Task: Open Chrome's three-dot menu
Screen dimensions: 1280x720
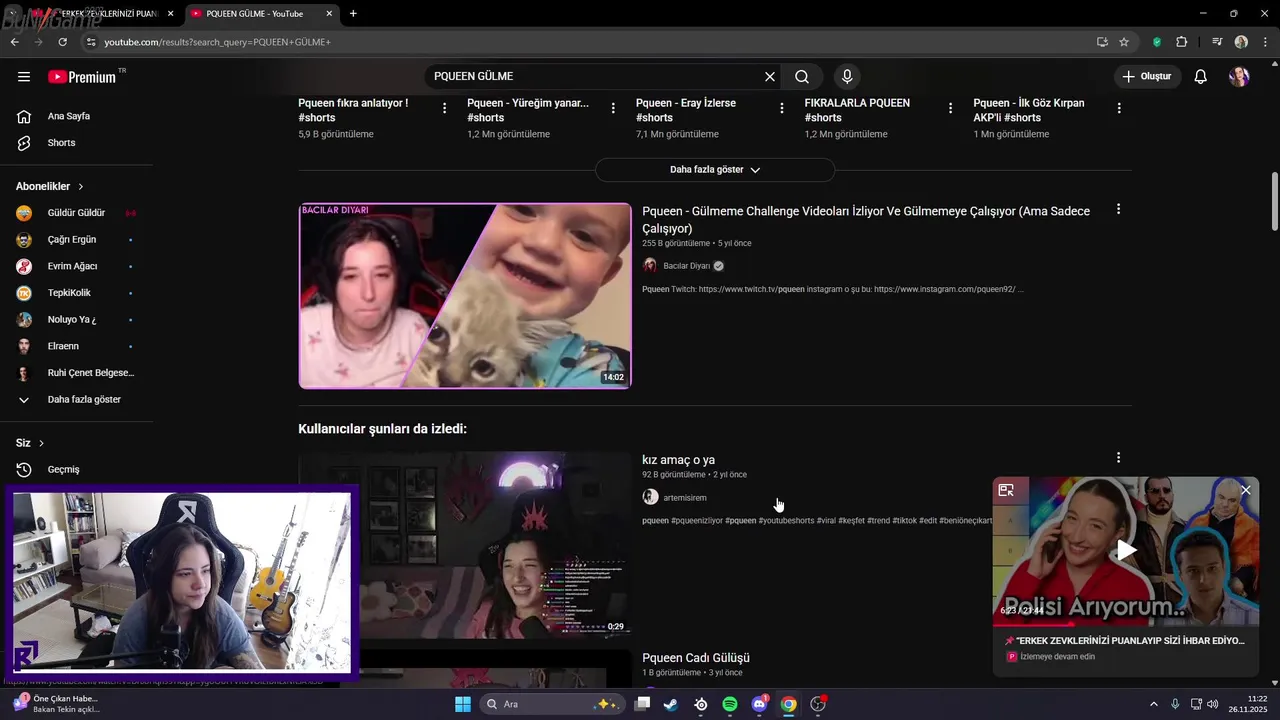Action: (x=1265, y=42)
